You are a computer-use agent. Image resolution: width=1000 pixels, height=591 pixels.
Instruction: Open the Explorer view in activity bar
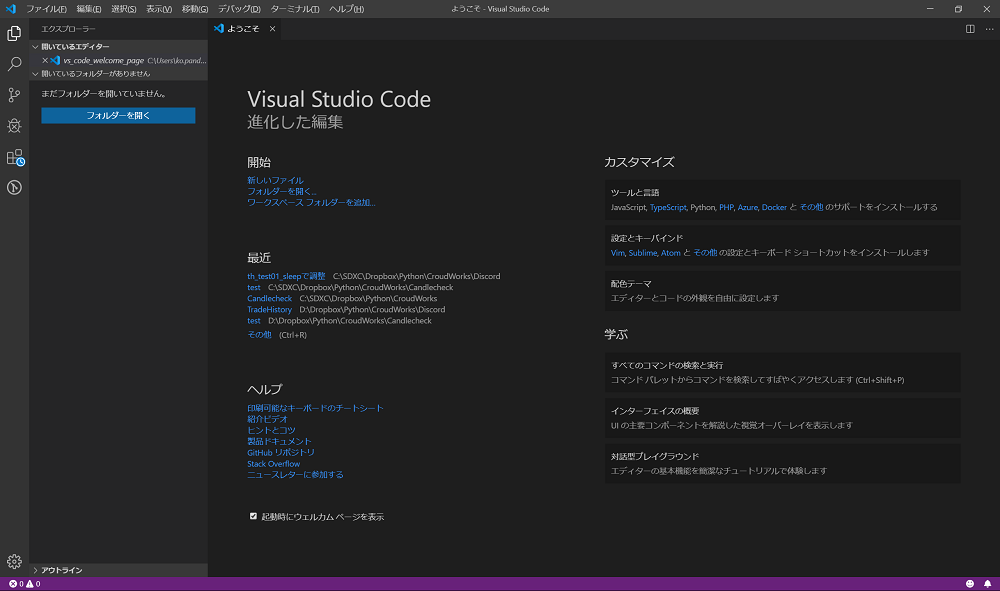coord(14,33)
